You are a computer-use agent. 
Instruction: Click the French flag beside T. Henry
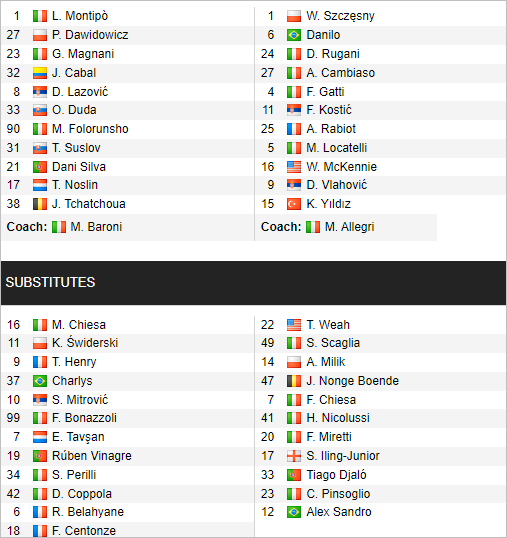point(40,362)
